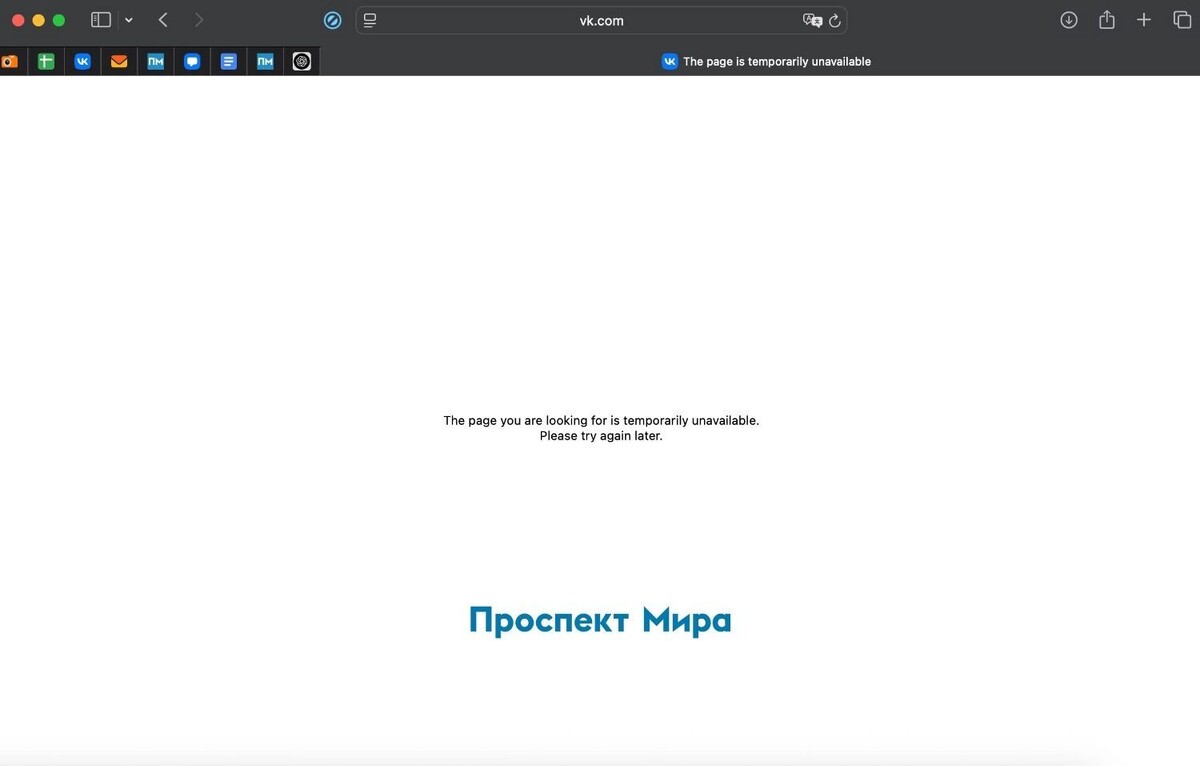This screenshot has height=766, width=1200.
Task: Open the blue document bookmark
Action: 228,61
